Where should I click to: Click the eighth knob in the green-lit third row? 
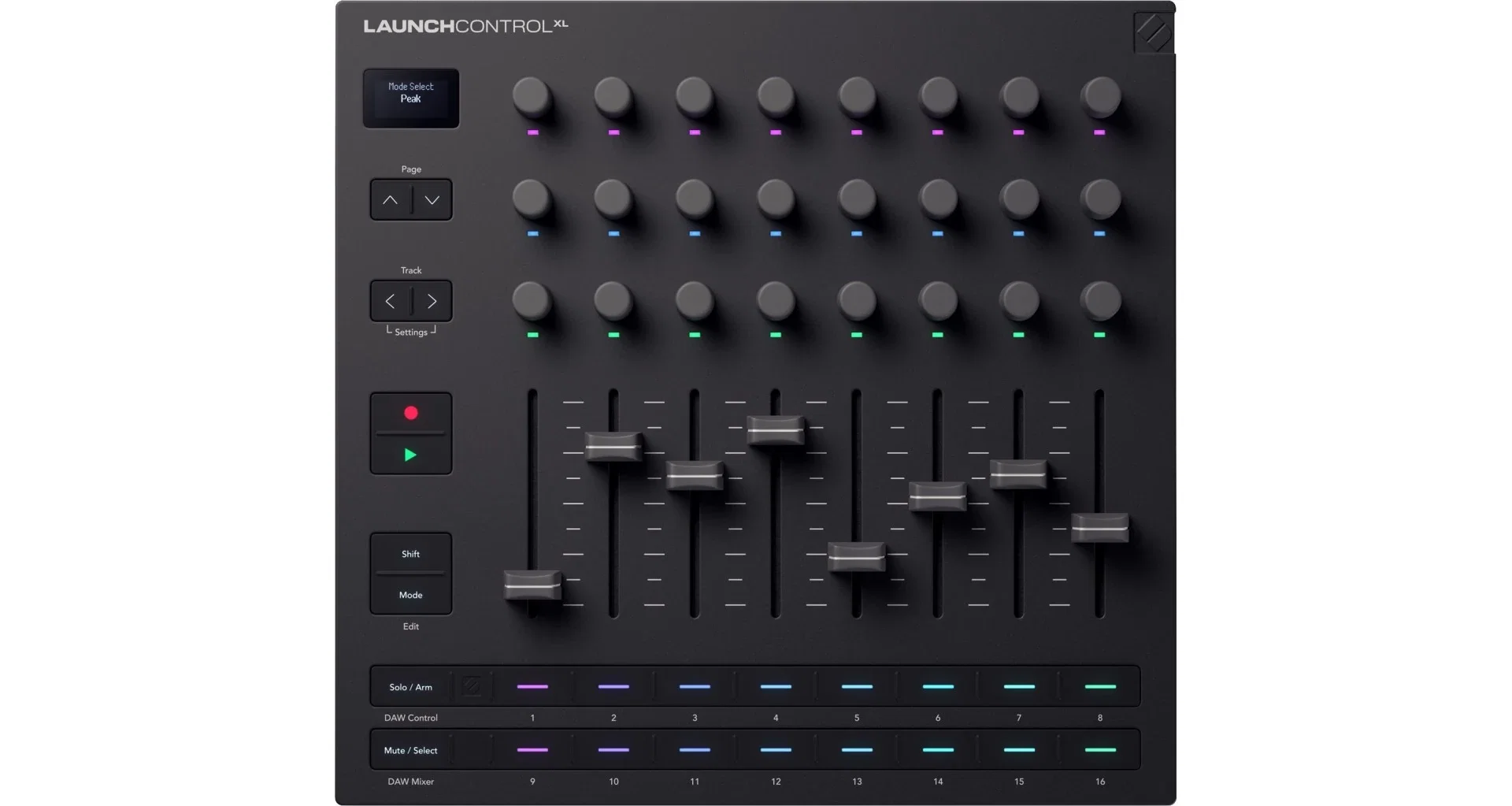(1100, 300)
